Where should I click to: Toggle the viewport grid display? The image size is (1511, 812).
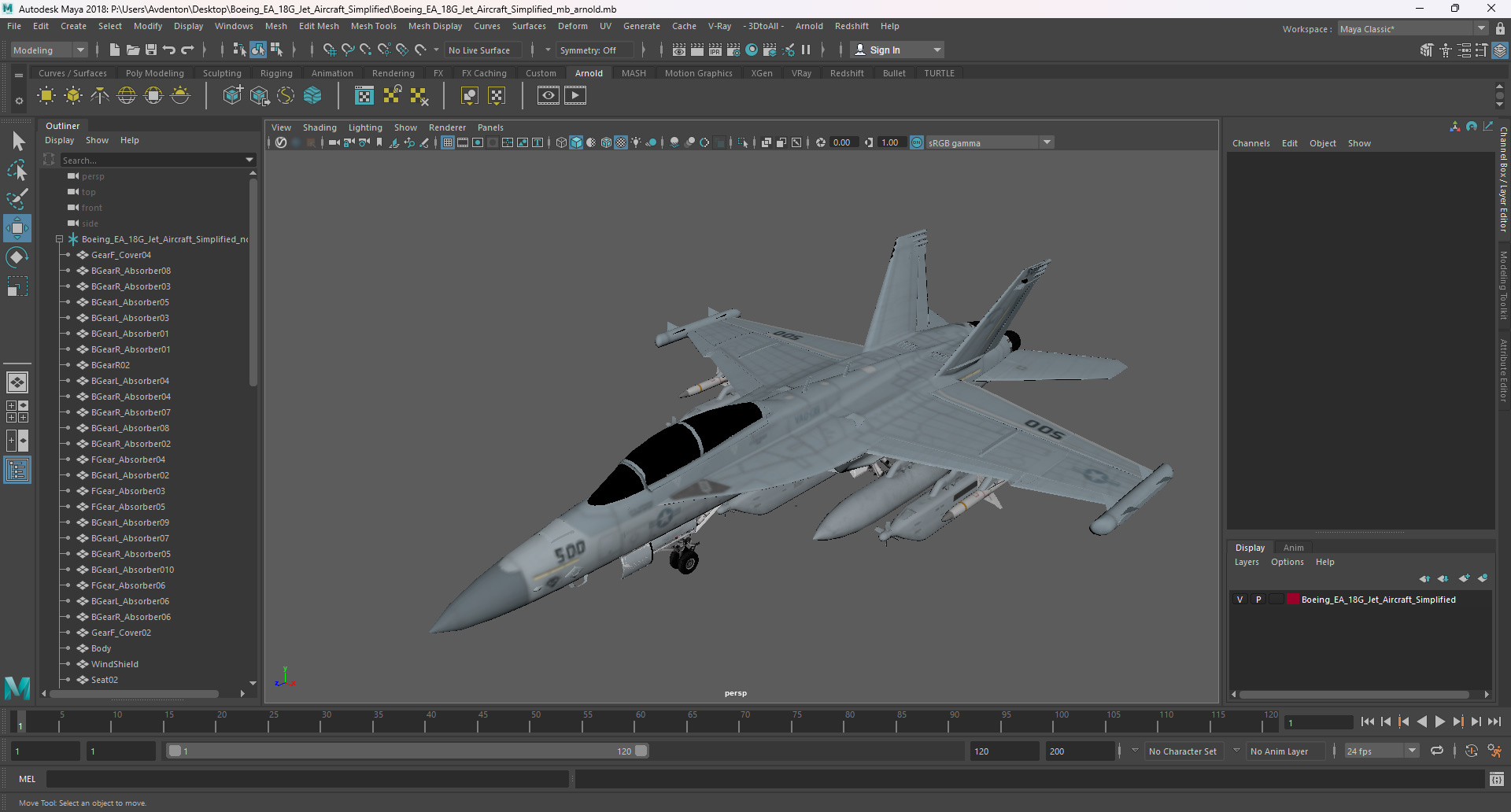tap(448, 142)
